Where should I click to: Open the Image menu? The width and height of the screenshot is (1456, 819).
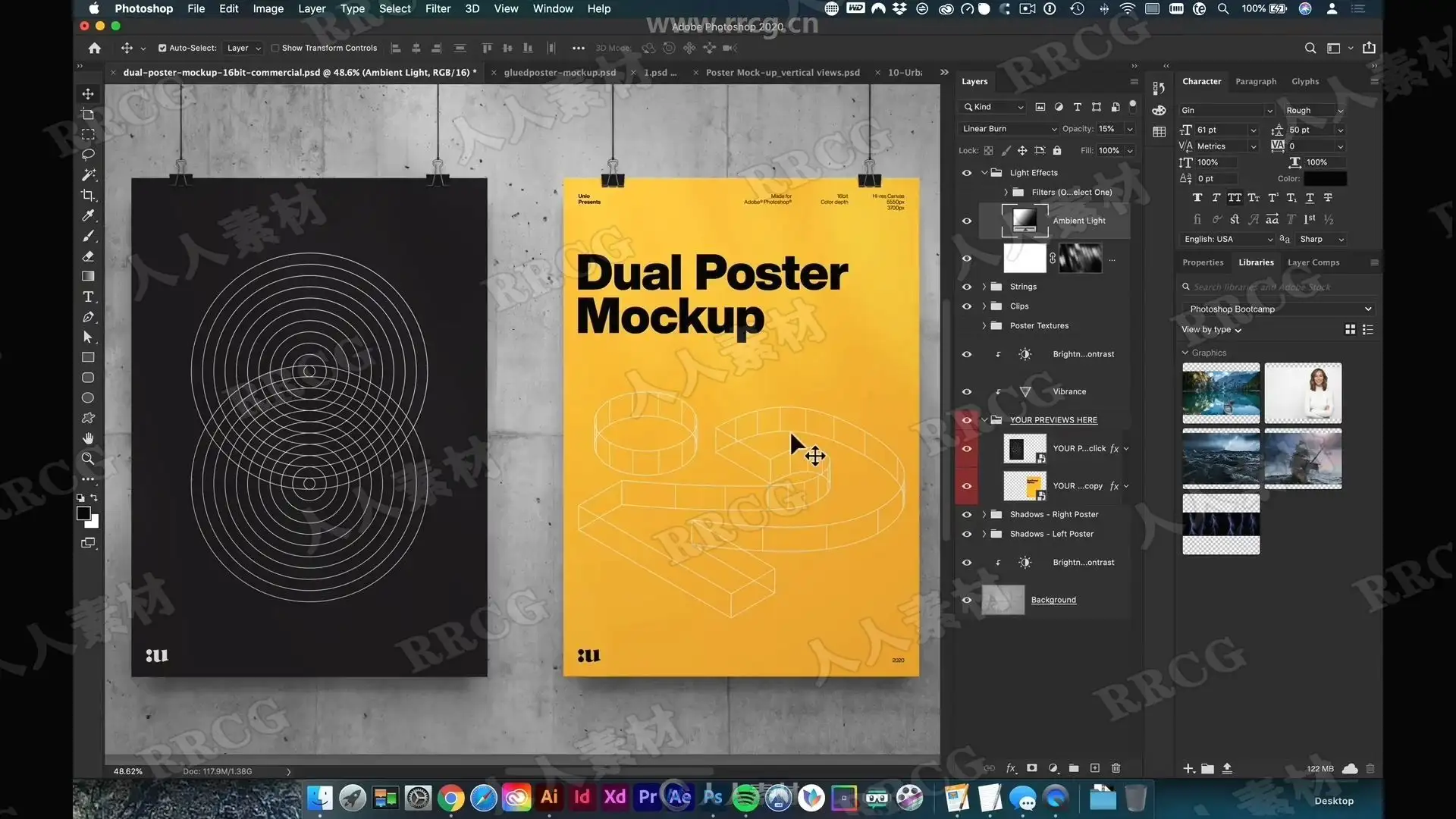click(268, 8)
